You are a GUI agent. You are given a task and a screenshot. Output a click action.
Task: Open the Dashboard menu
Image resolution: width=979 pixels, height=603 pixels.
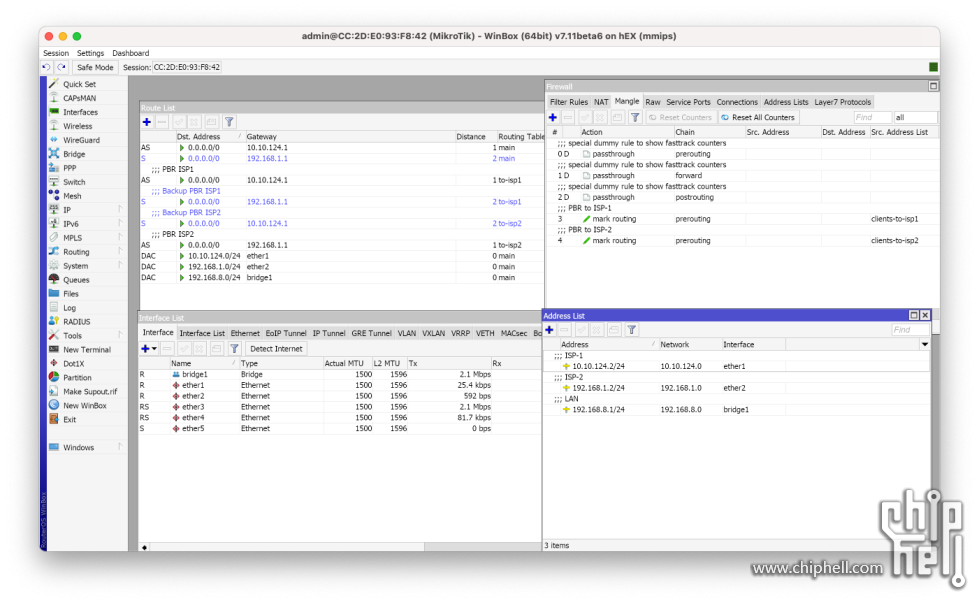(x=130, y=53)
